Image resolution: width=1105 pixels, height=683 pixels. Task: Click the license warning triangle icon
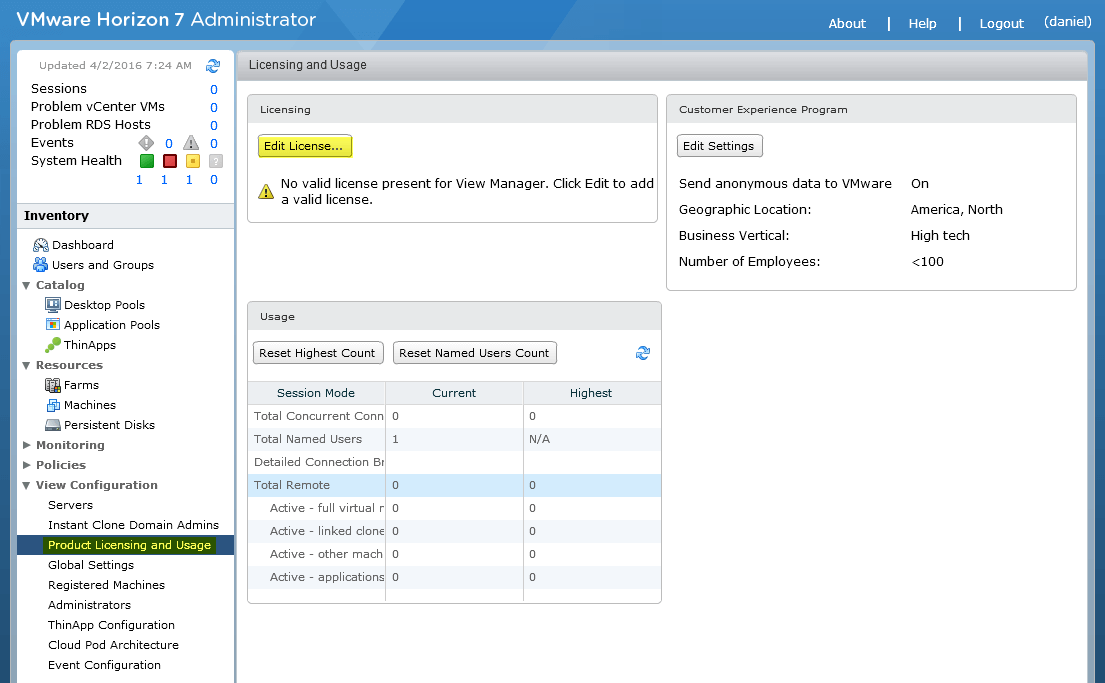click(266, 191)
